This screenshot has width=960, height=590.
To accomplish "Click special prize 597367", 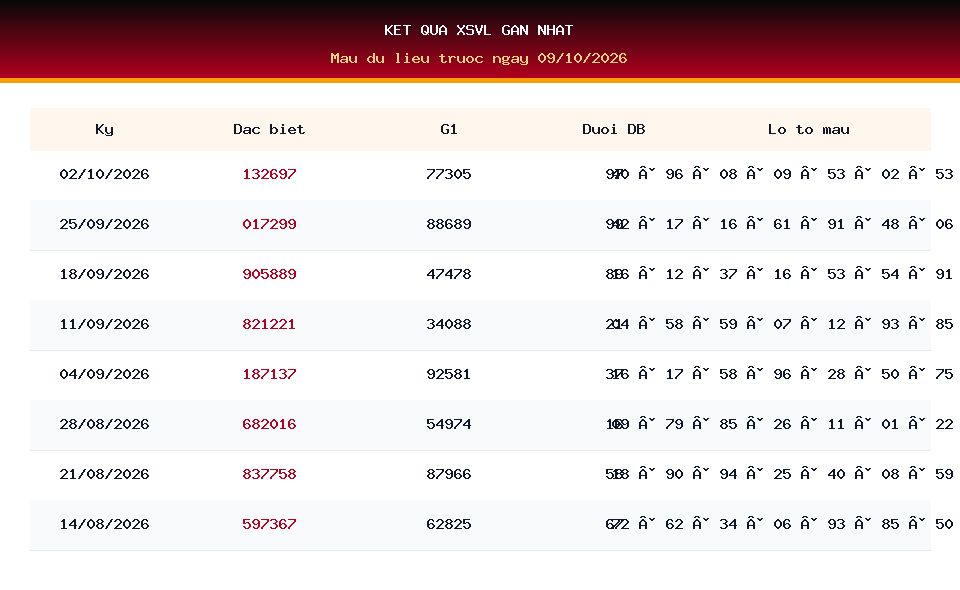I will tap(269, 525).
